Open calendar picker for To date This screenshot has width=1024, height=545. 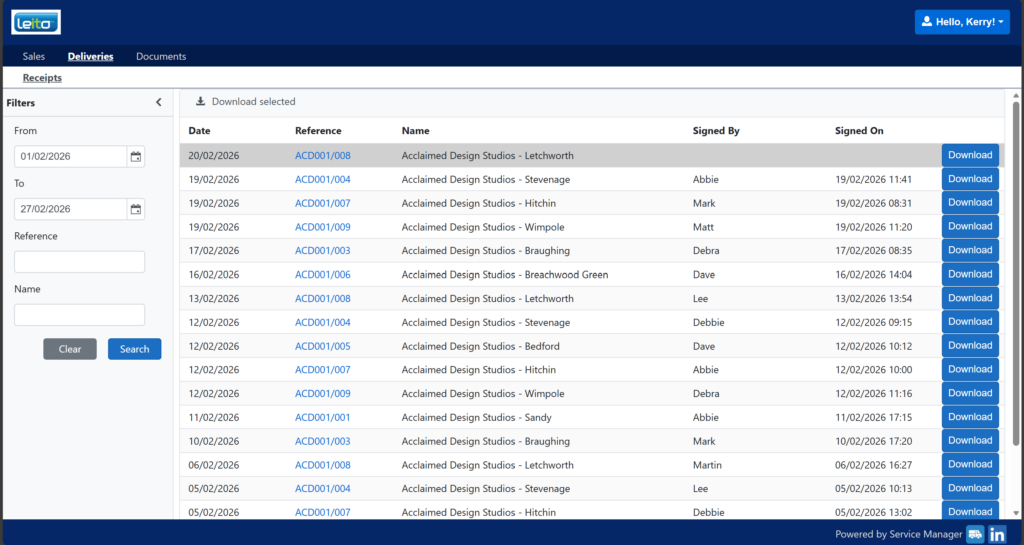(136, 209)
